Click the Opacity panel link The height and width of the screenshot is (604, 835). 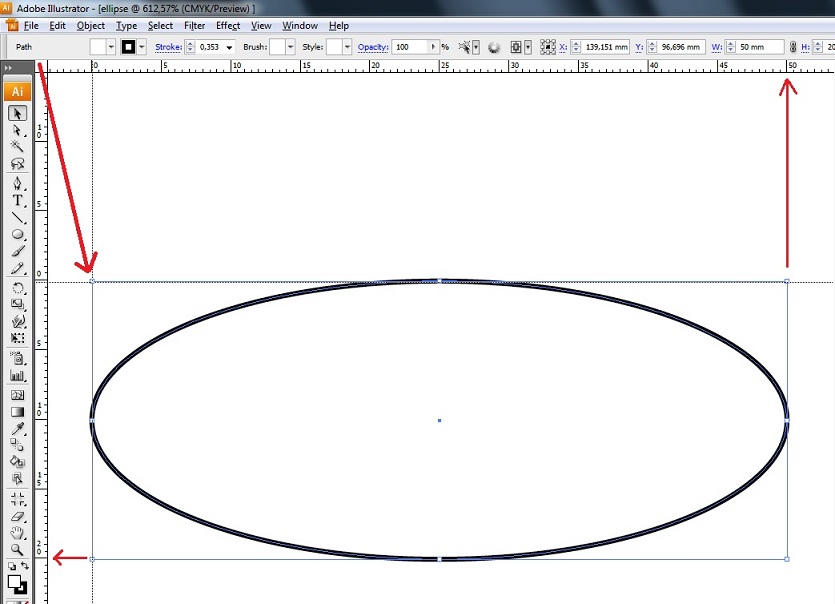click(373, 47)
